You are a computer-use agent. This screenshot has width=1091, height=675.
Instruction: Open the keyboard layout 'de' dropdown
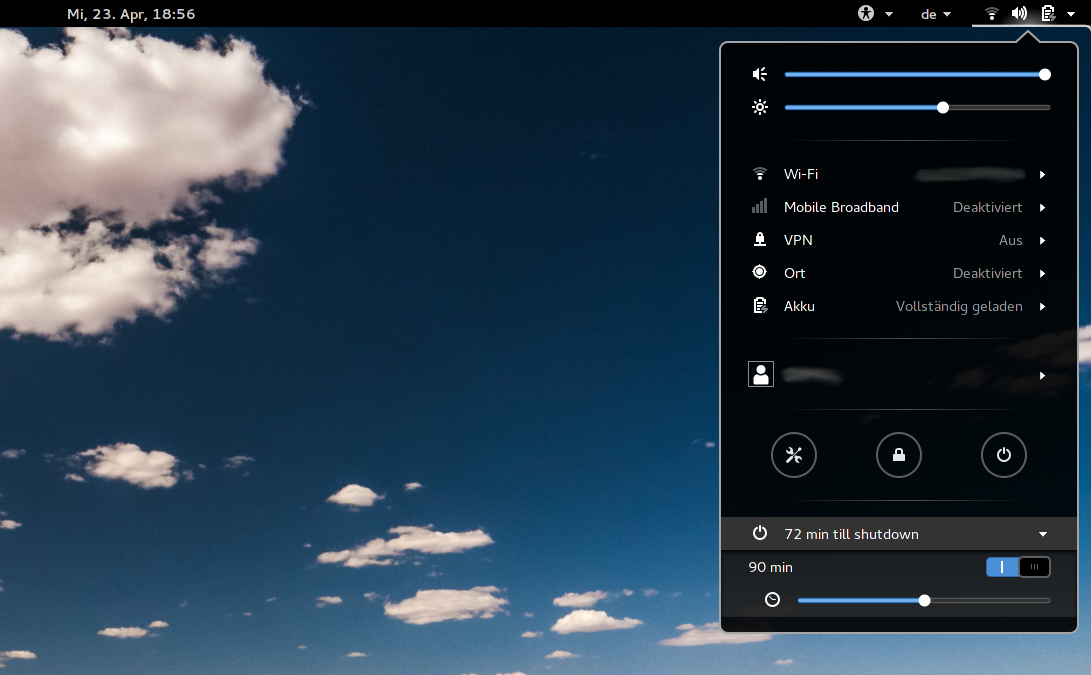[935, 13]
